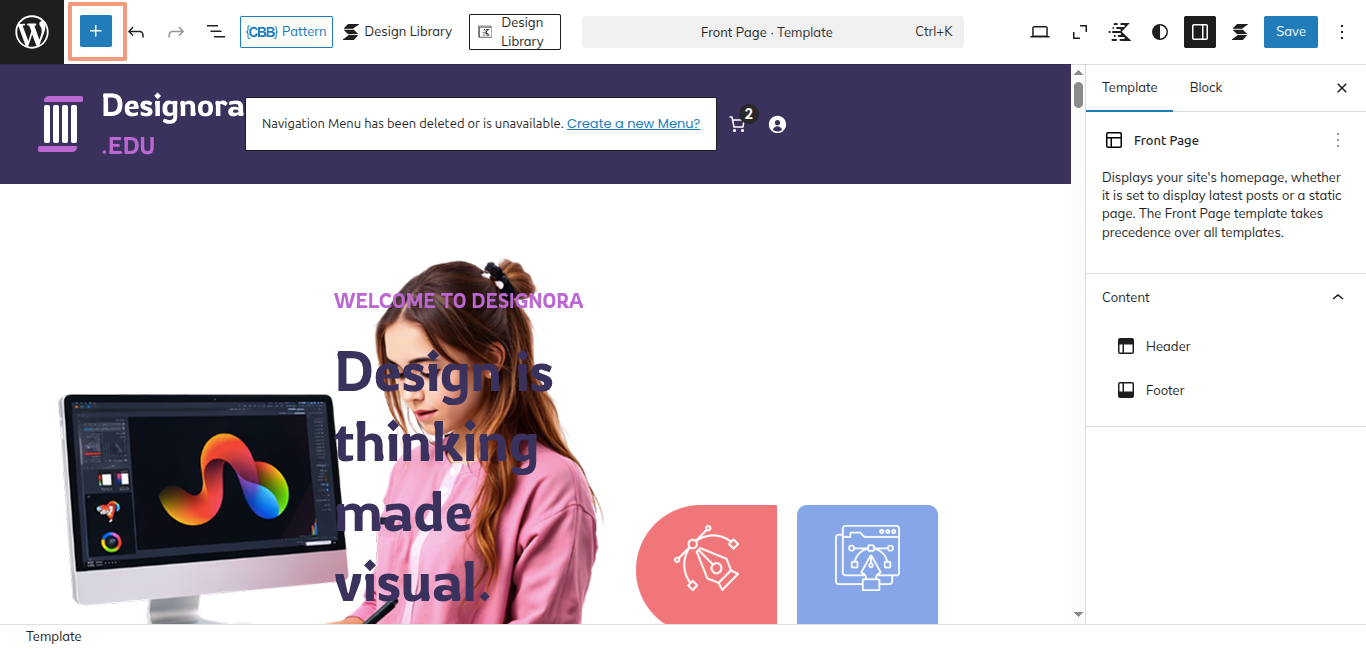Open the outlined Design Library button

(514, 32)
